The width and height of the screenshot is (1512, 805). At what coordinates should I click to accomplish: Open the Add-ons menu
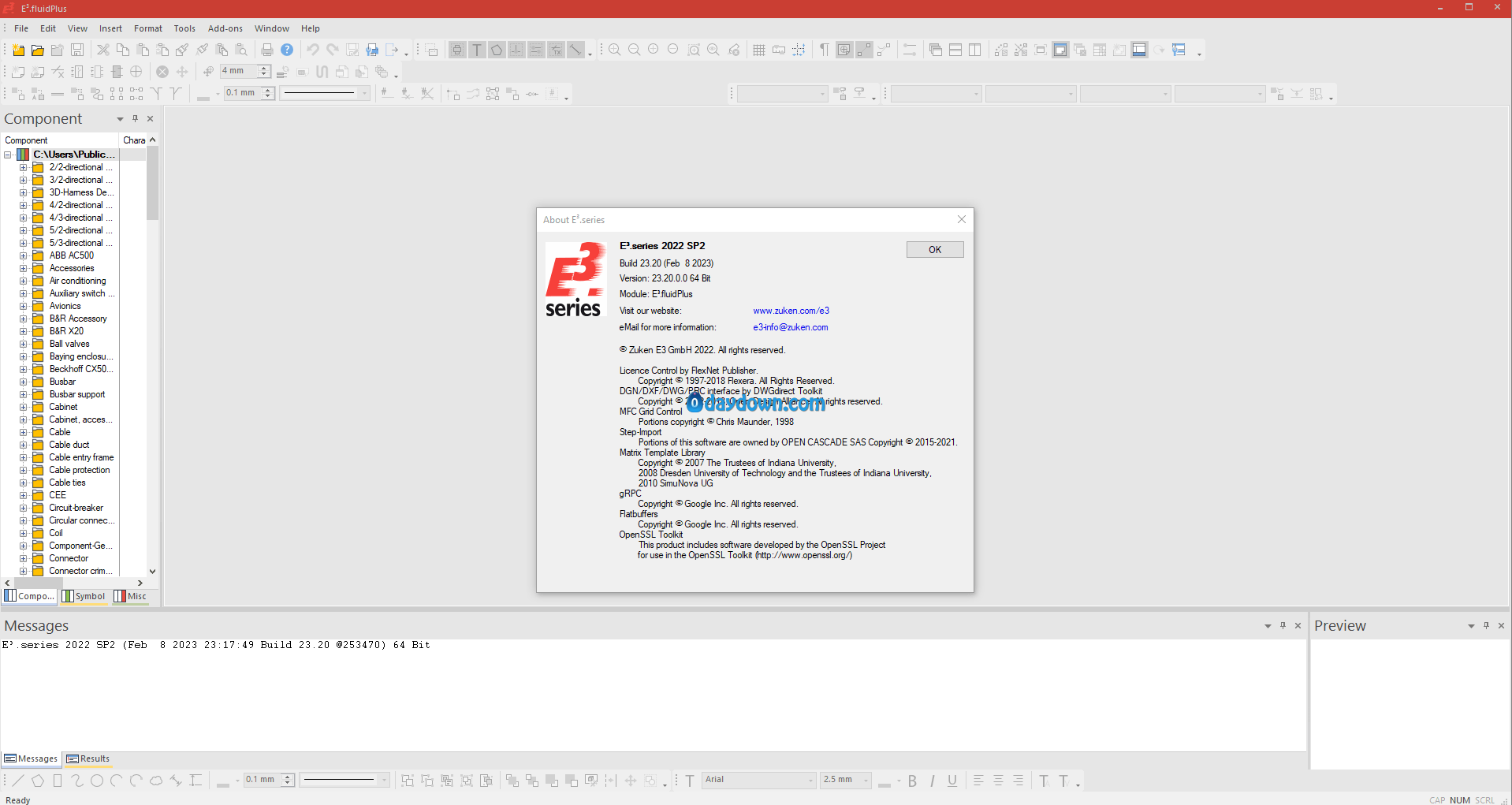pos(225,28)
